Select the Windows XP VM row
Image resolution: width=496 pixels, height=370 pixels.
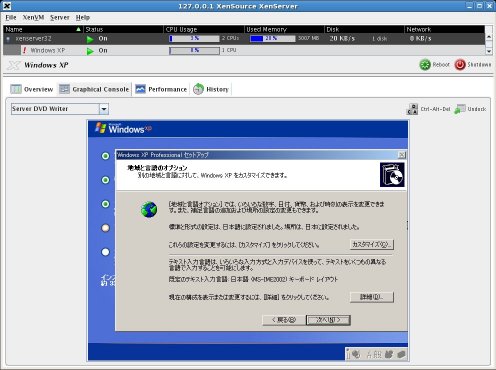click(x=244, y=50)
